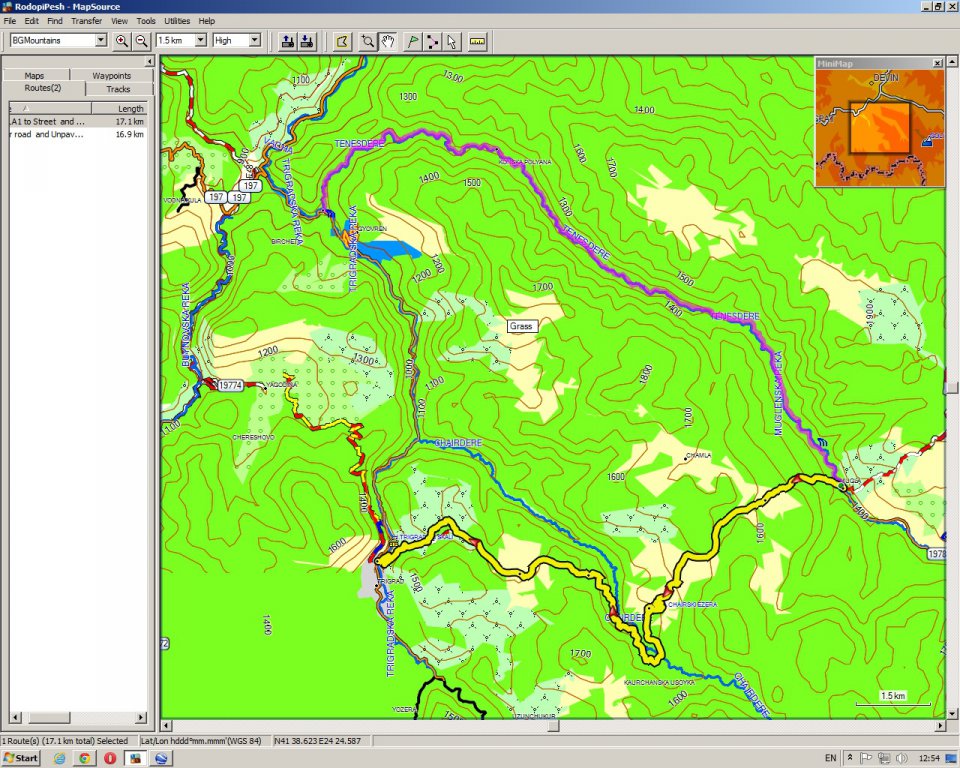This screenshot has width=960, height=768.
Task: Open the Utilities menu
Action: tap(177, 20)
